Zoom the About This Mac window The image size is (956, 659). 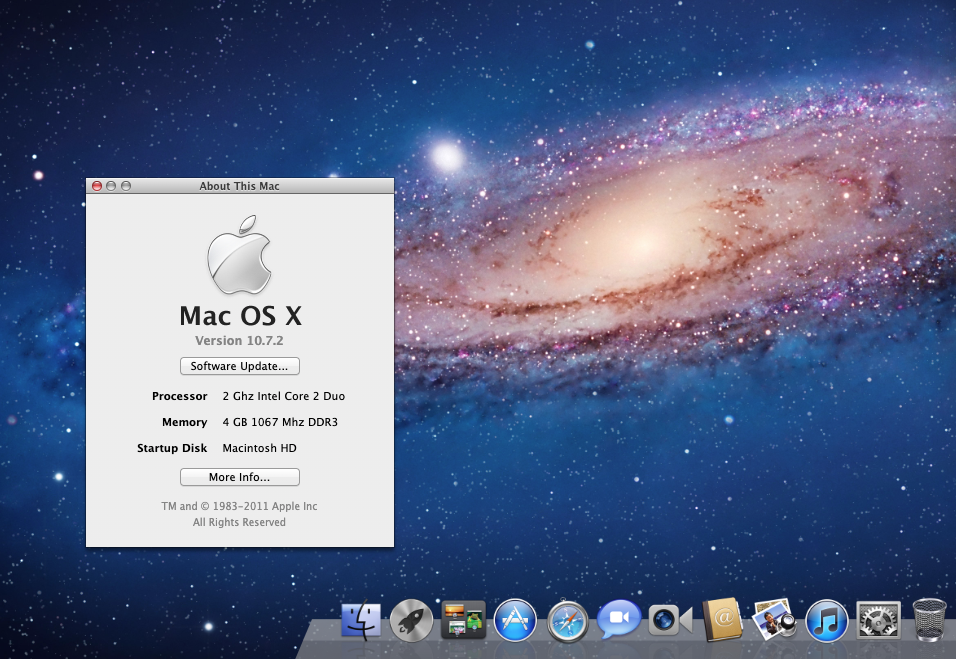[126, 186]
